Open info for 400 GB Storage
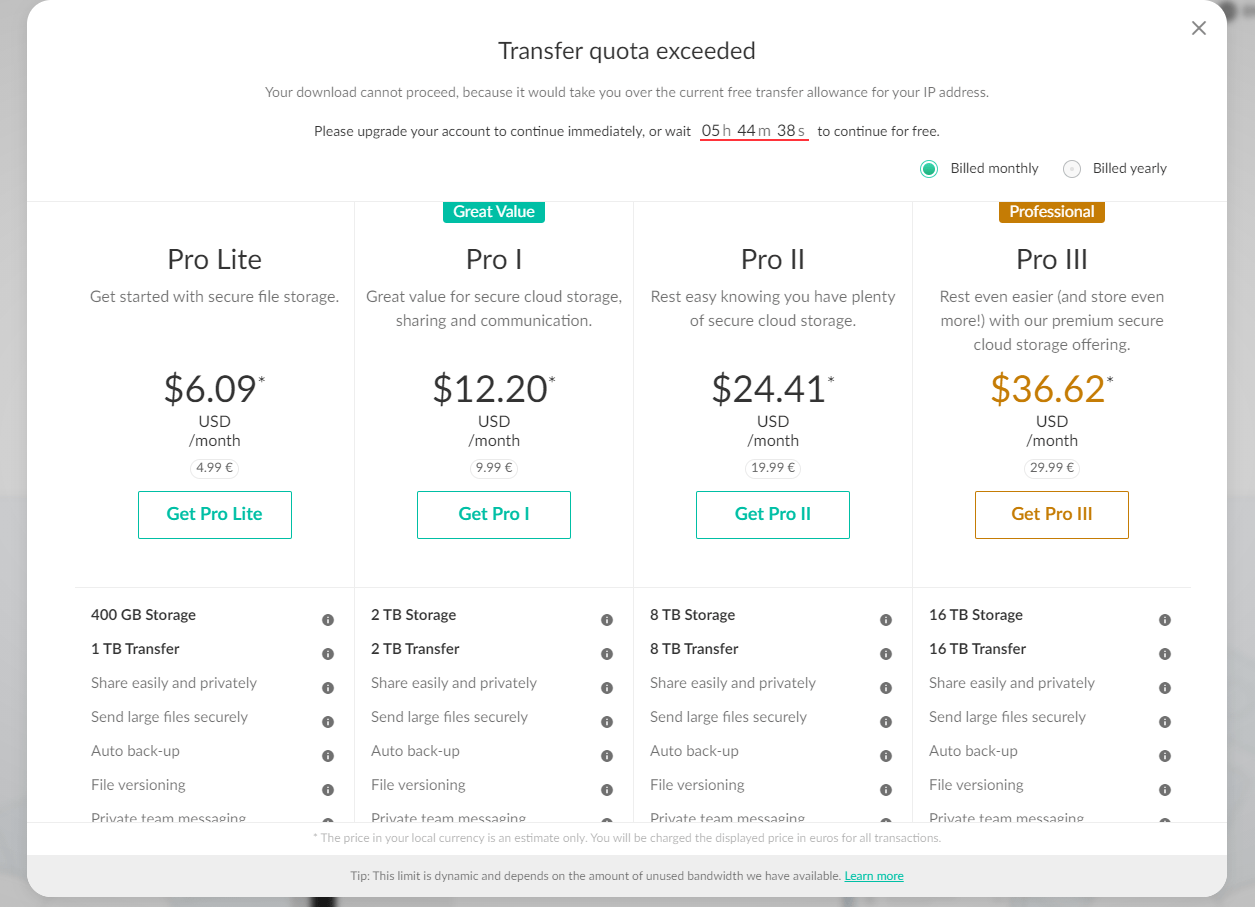 [x=327, y=619]
